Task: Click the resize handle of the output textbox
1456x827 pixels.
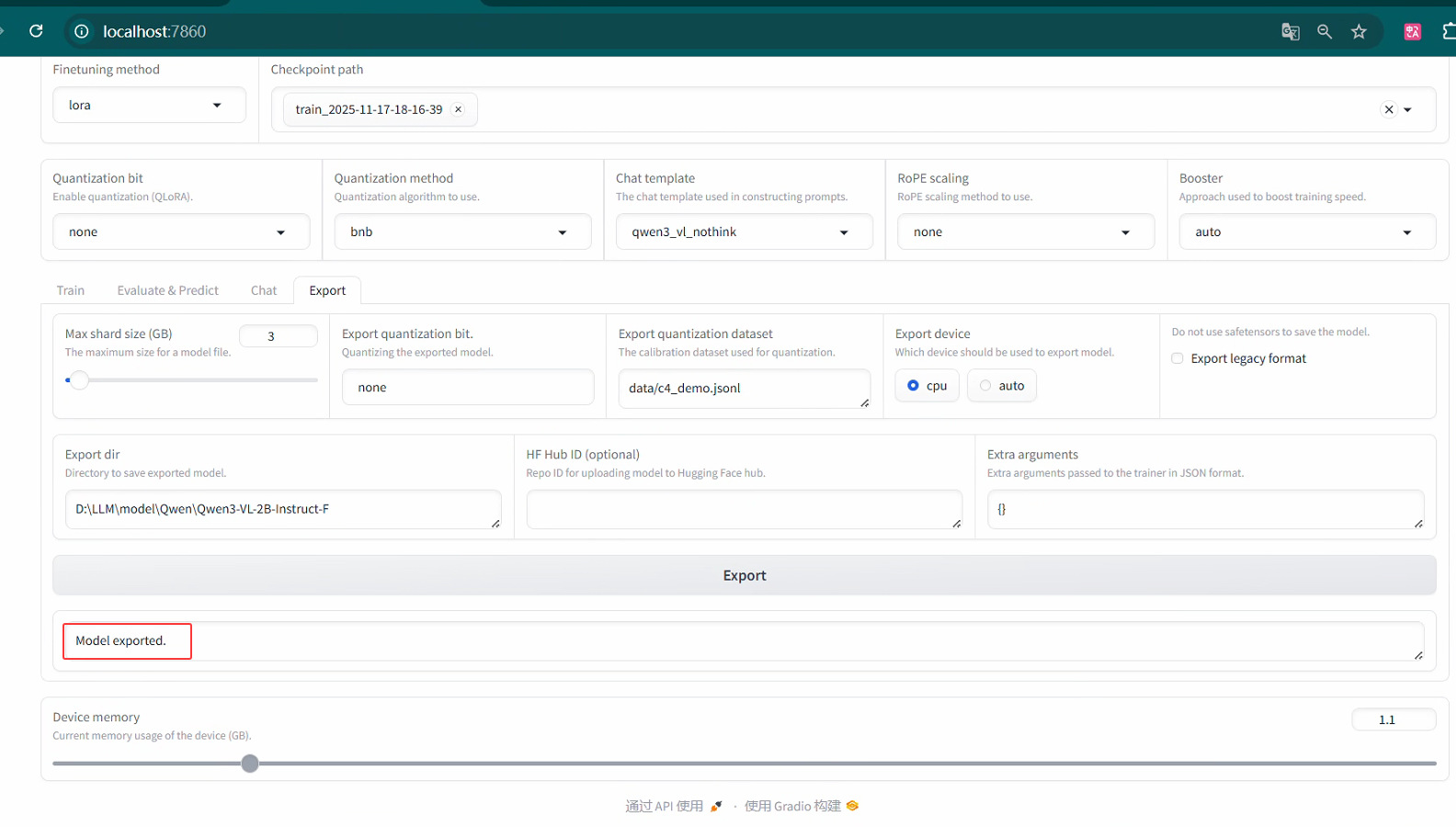Action: coord(1418,655)
